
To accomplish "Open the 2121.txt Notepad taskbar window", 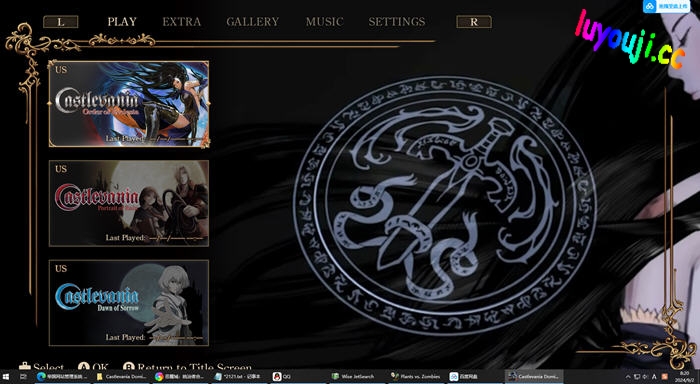I will pyautogui.click(x=239, y=377).
